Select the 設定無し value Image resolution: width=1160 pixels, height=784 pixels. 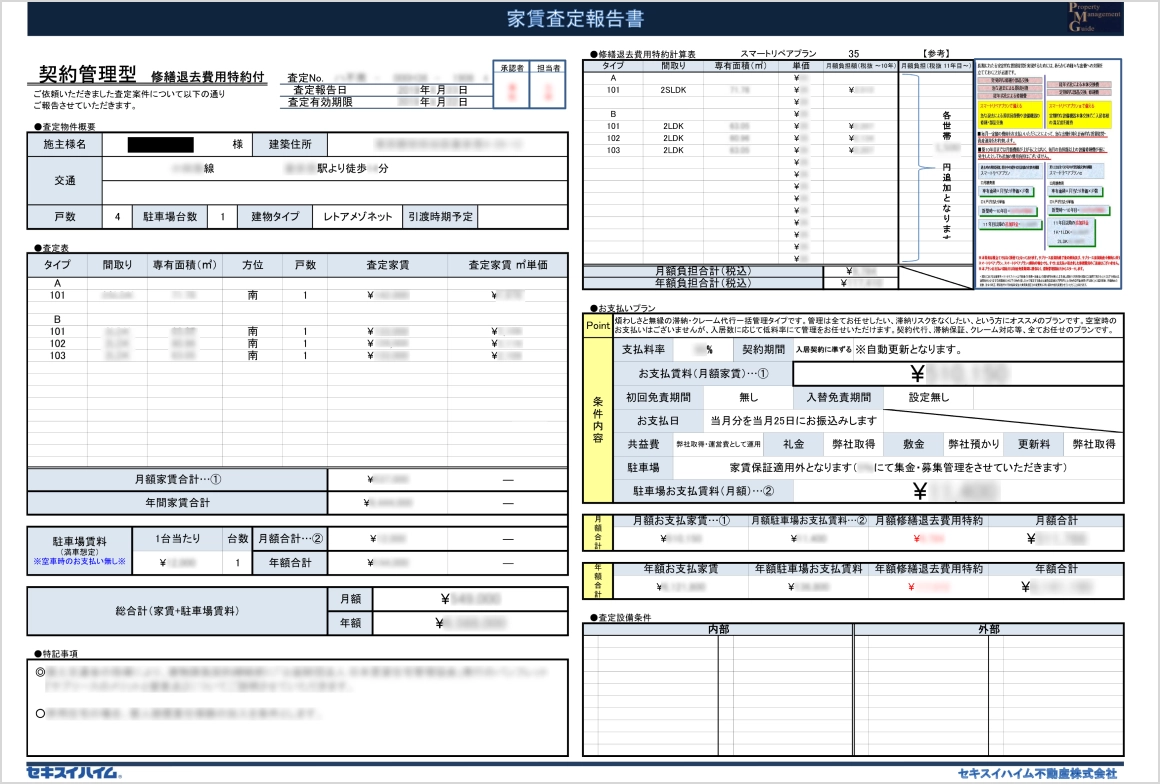tap(928, 397)
